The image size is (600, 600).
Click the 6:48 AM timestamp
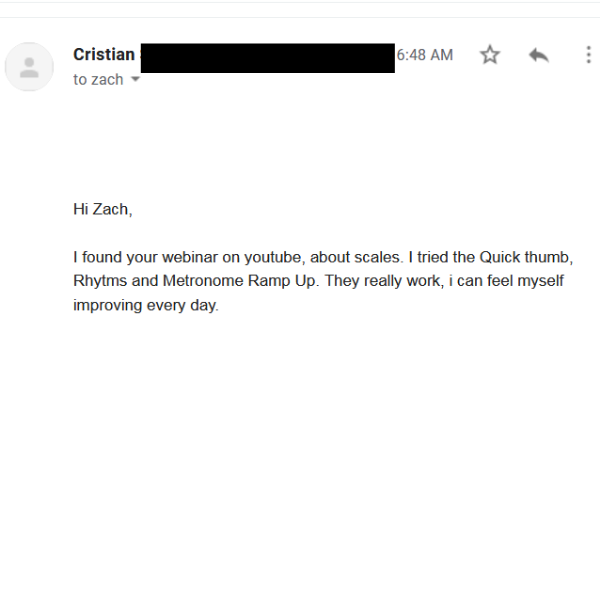pyautogui.click(x=425, y=55)
